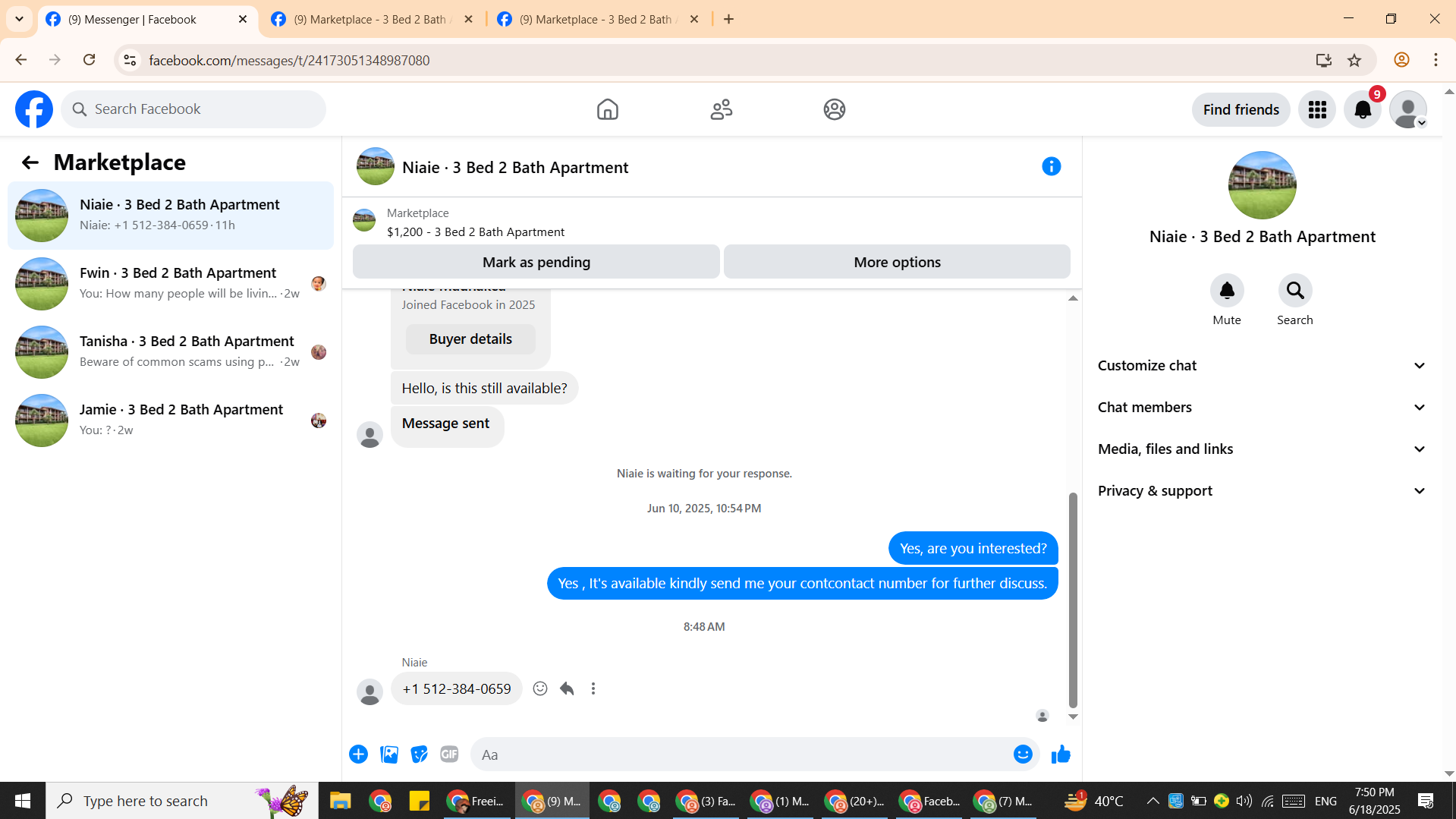
Task: Attach a photo or file
Action: [x=389, y=754]
